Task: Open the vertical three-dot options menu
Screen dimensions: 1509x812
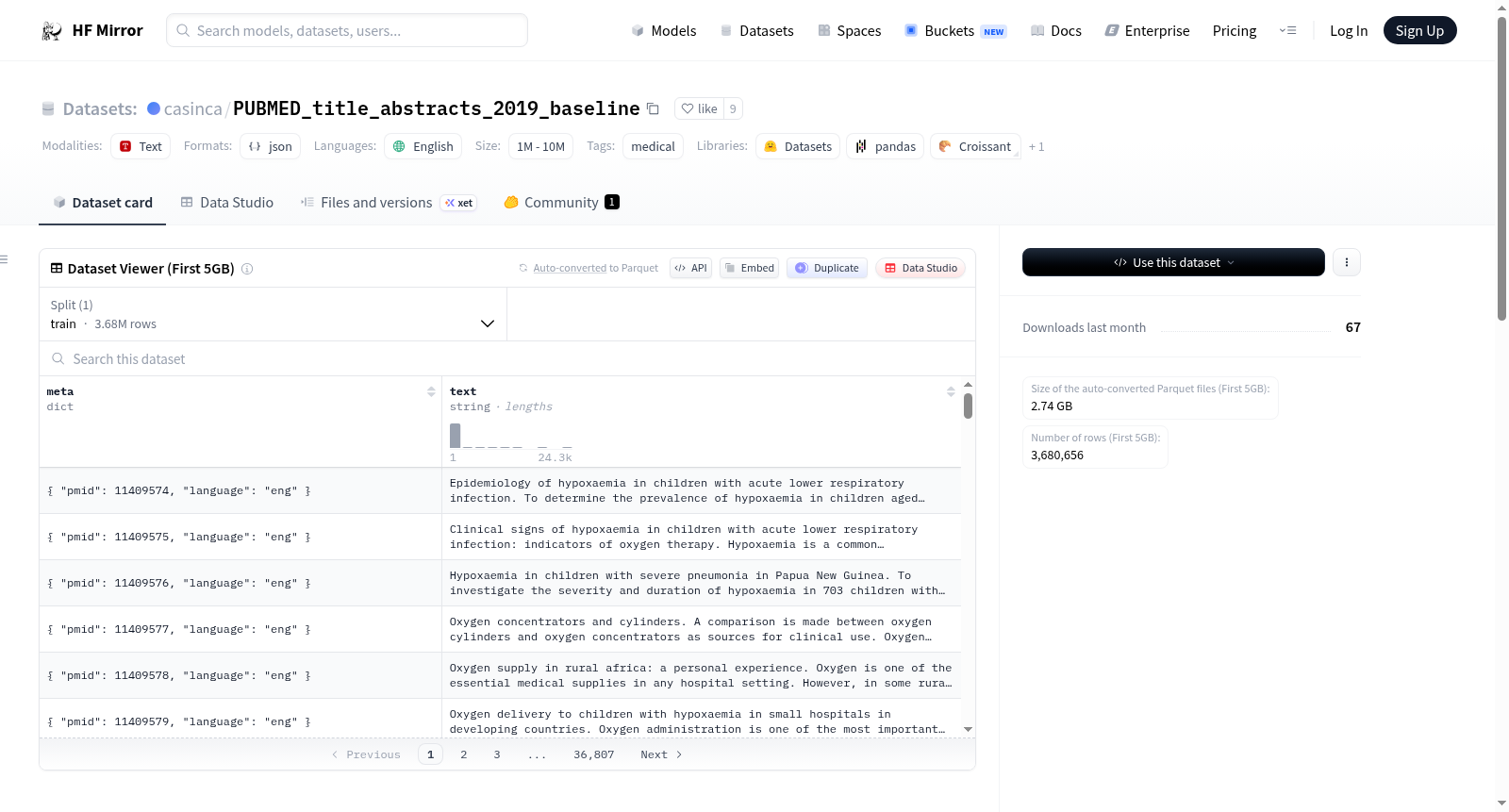Action: [x=1347, y=262]
